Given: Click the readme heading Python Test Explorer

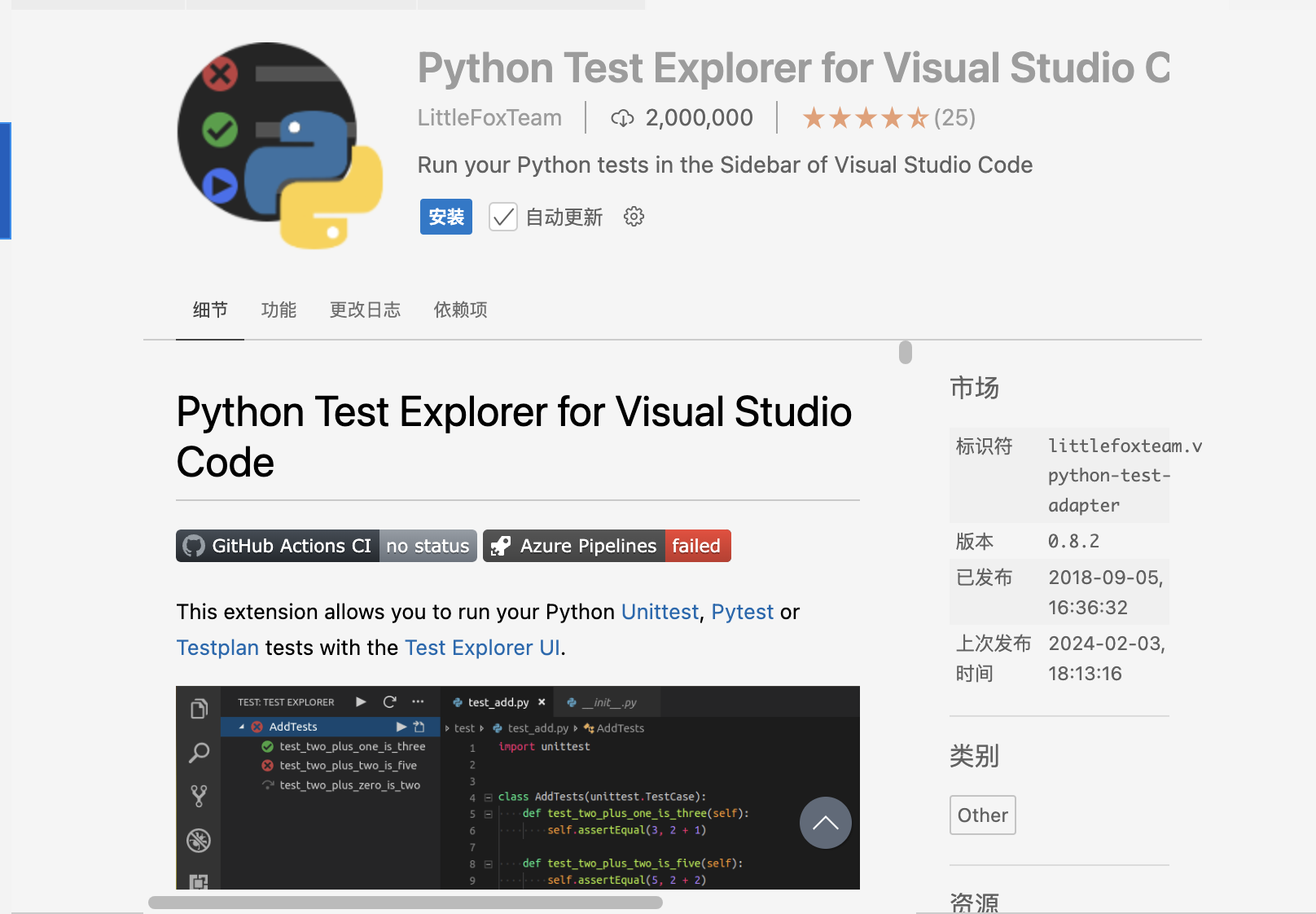Looking at the screenshot, I should point(514,437).
